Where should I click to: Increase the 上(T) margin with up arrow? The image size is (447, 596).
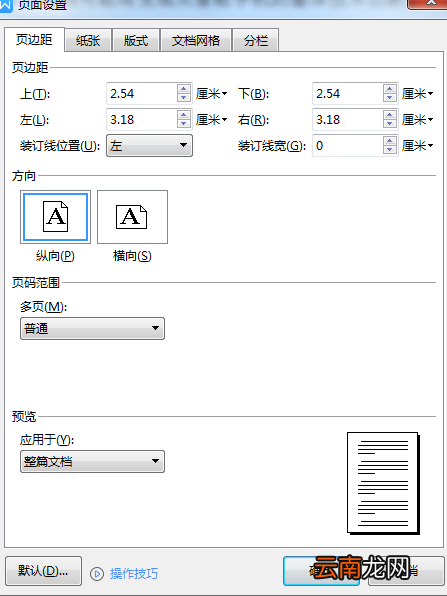(x=184, y=89)
